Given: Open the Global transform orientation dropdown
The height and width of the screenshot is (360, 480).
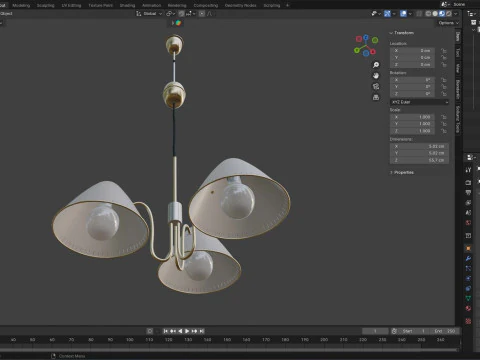Looking at the screenshot, I should [x=149, y=14].
